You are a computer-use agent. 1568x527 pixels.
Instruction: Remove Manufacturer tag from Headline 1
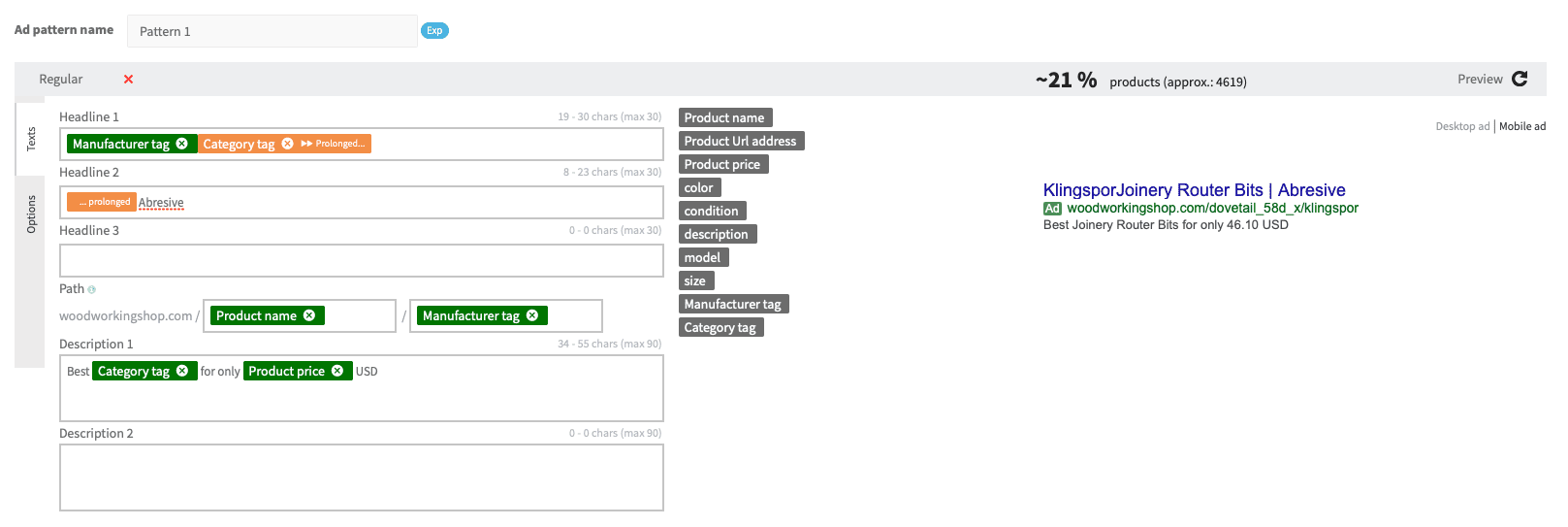[182, 144]
